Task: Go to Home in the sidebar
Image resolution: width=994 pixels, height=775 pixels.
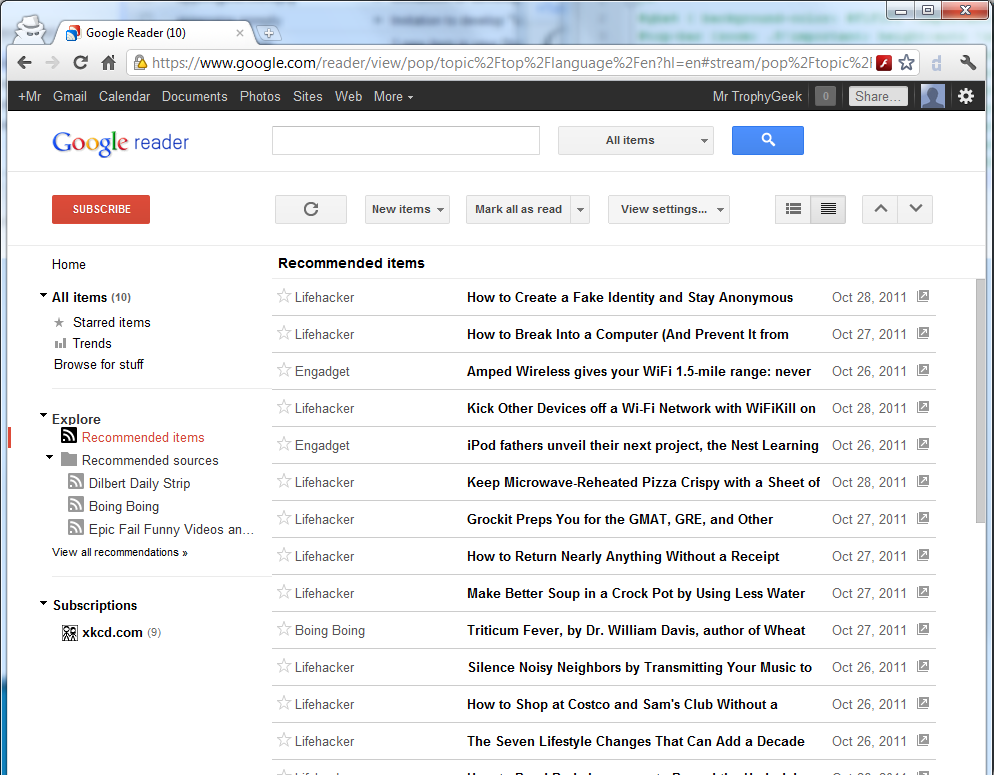Action: pyautogui.click(x=68, y=264)
